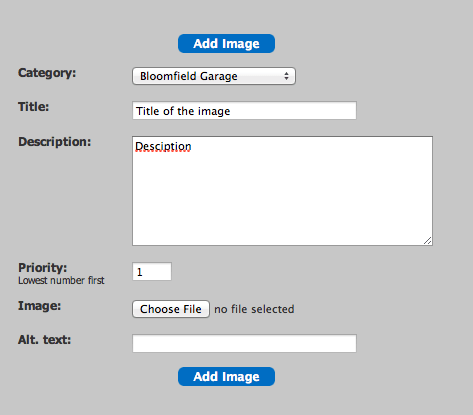Click the Alt. text: label

(x=44, y=340)
